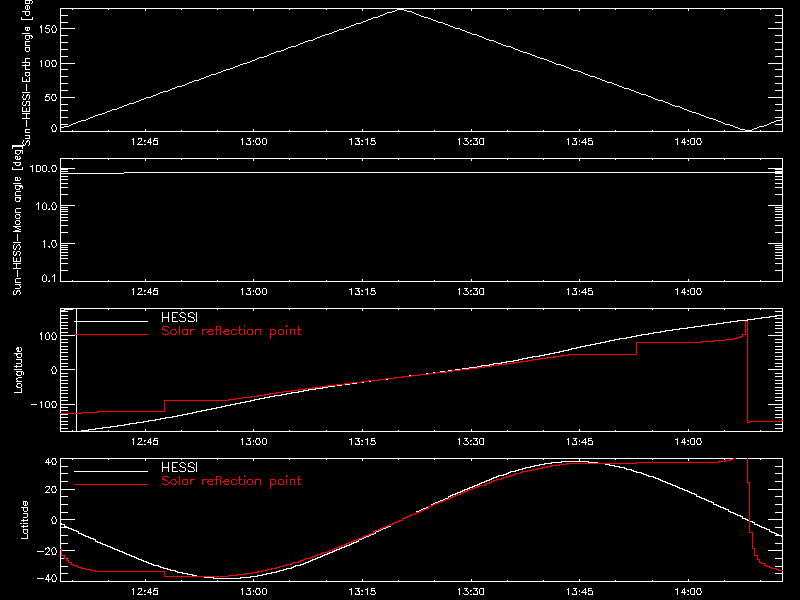
Task: Click the HESSI legend label in the Latitude plot
Action: click(179, 467)
